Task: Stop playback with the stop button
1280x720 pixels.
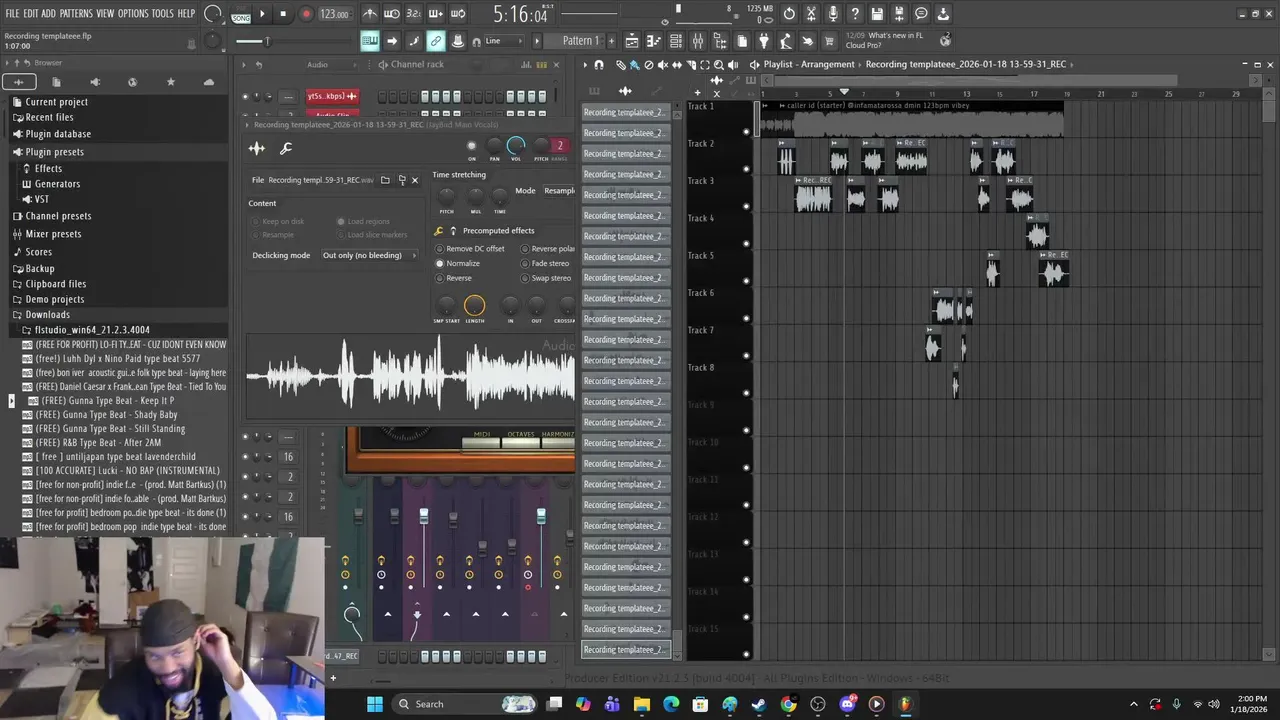Action: 283,14
